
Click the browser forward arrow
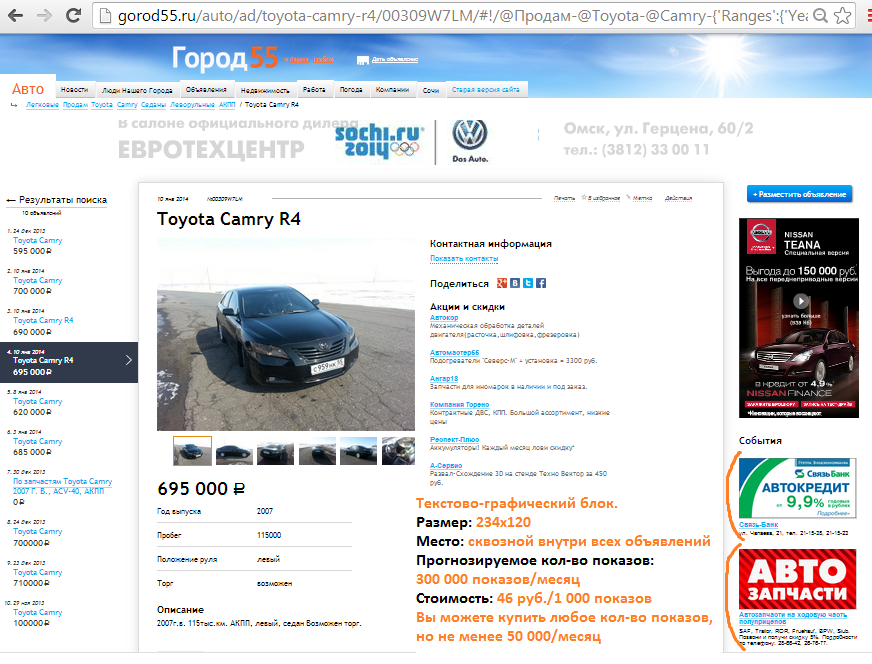tap(44, 16)
